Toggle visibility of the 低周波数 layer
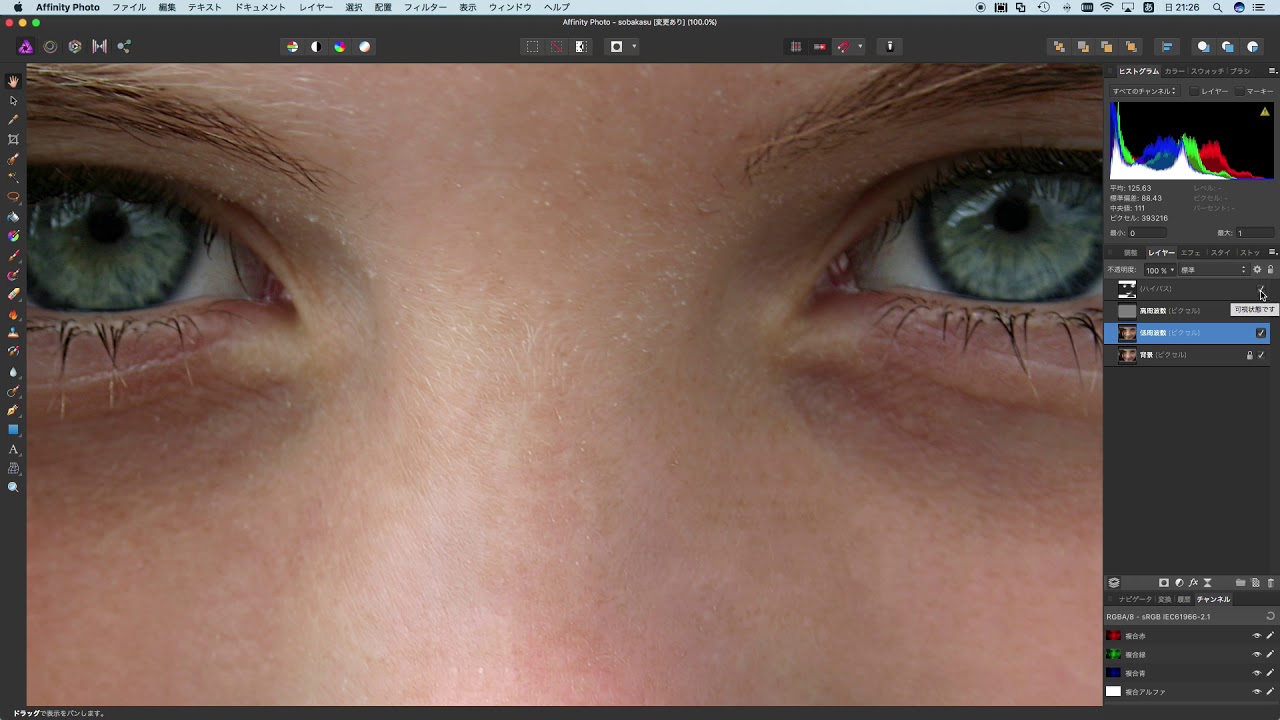1280x720 pixels. 1261,333
